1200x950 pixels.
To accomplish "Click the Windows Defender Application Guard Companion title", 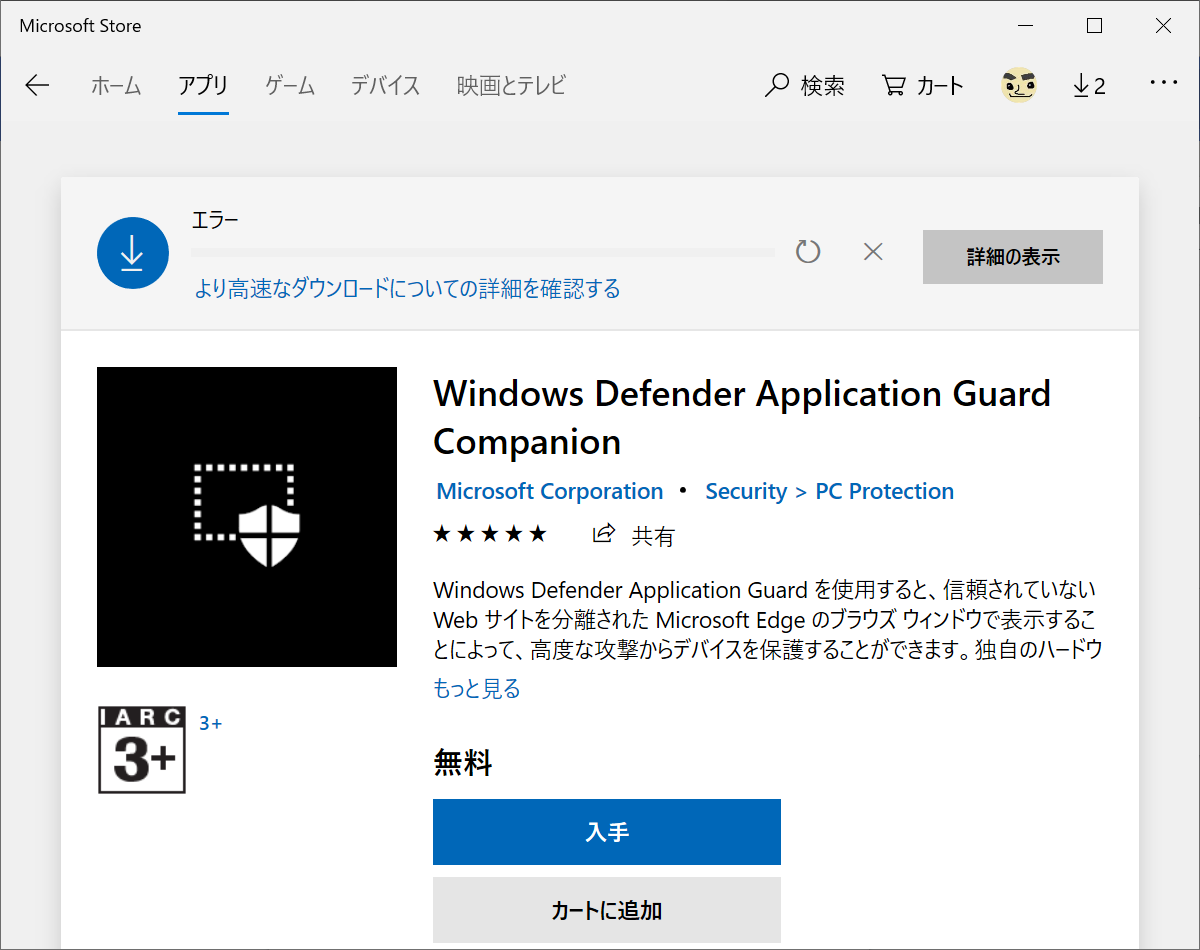I will click(x=742, y=417).
